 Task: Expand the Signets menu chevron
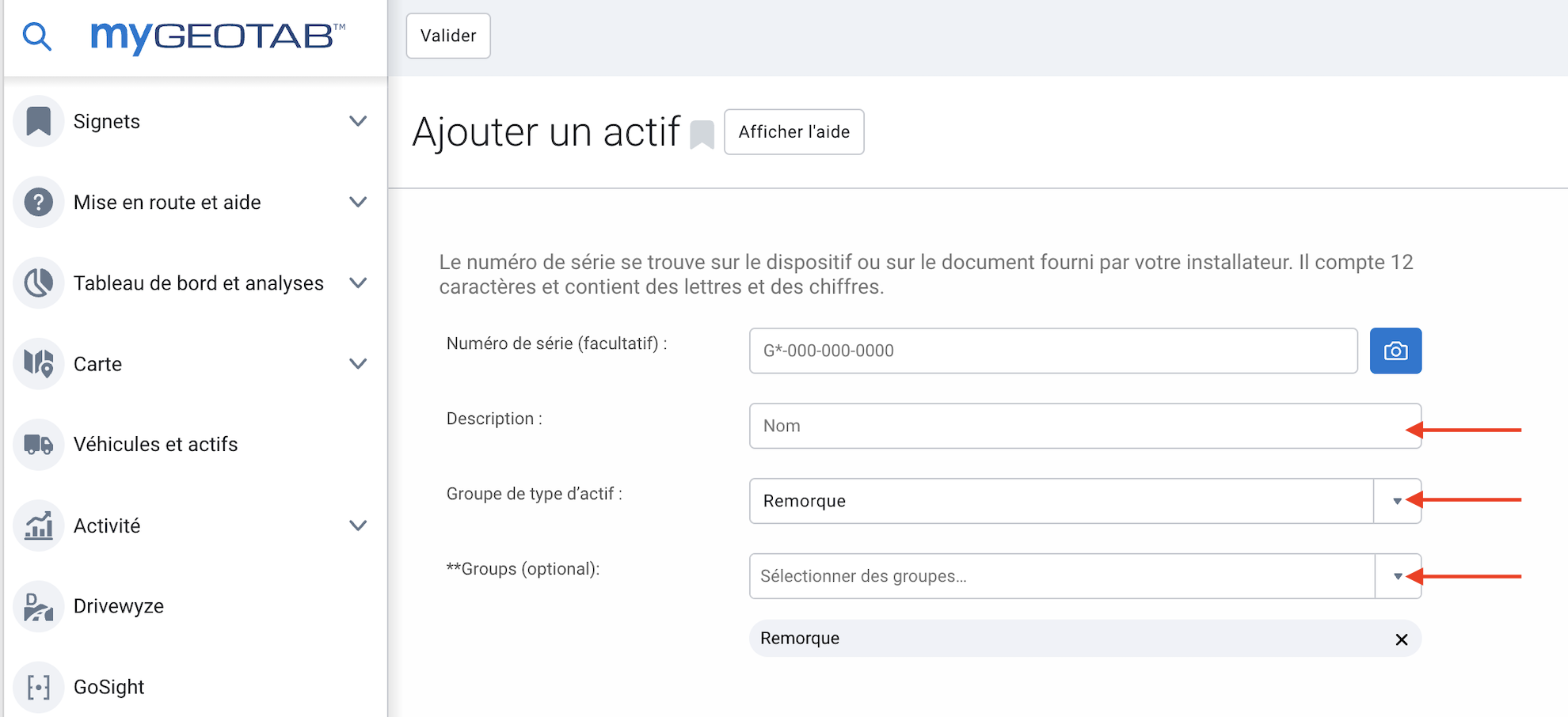[x=358, y=121]
